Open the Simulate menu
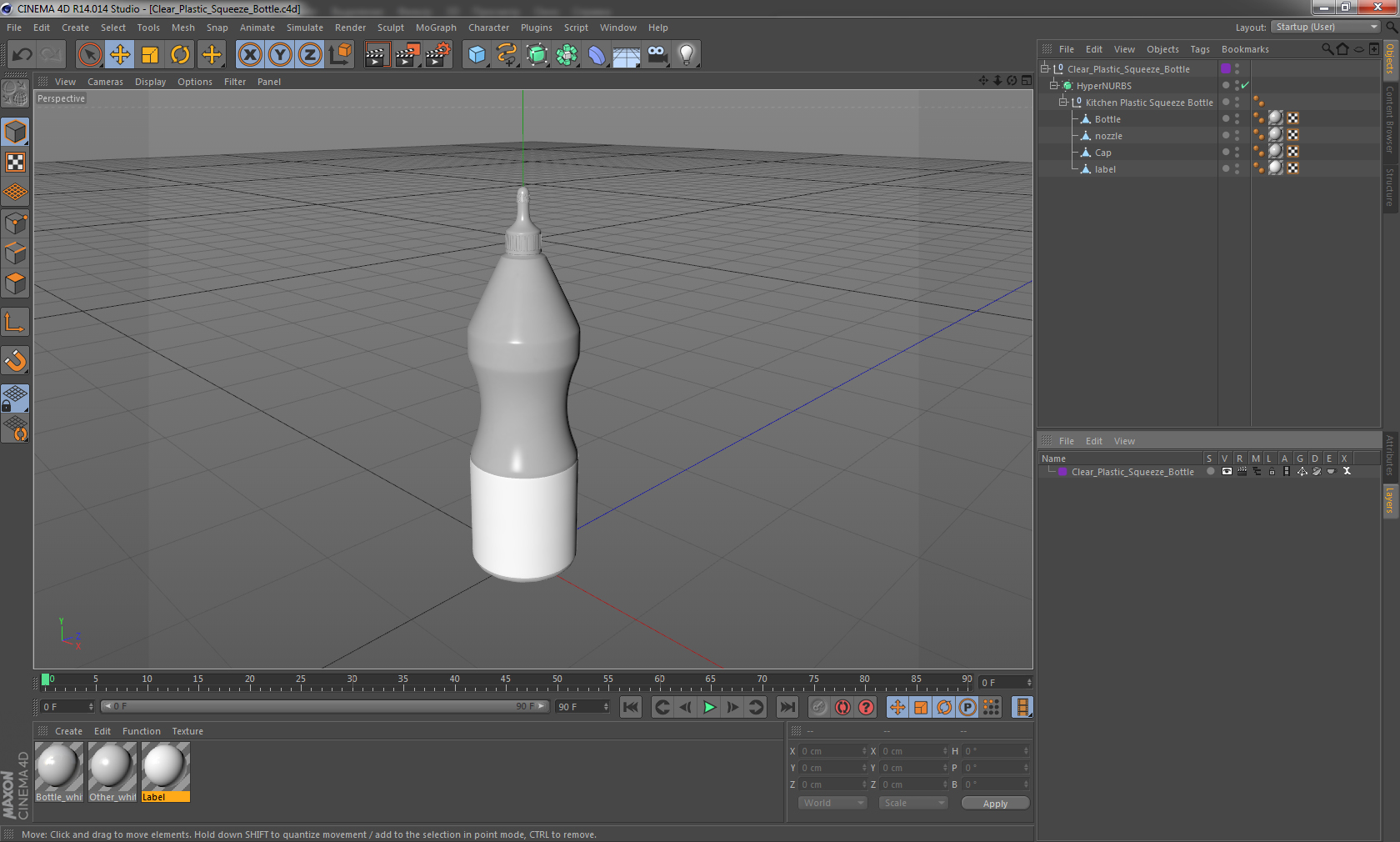The width and height of the screenshot is (1400, 842). (x=305, y=28)
